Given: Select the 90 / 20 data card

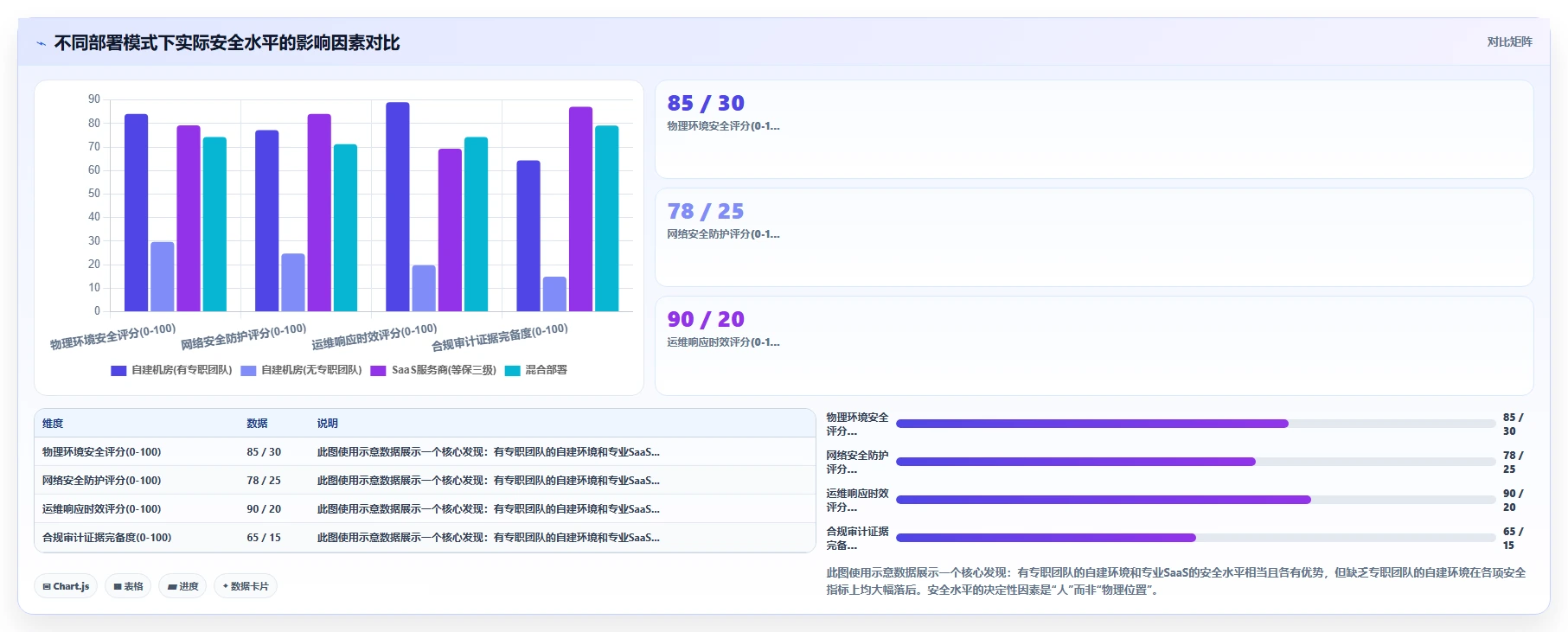Looking at the screenshot, I should point(1094,346).
